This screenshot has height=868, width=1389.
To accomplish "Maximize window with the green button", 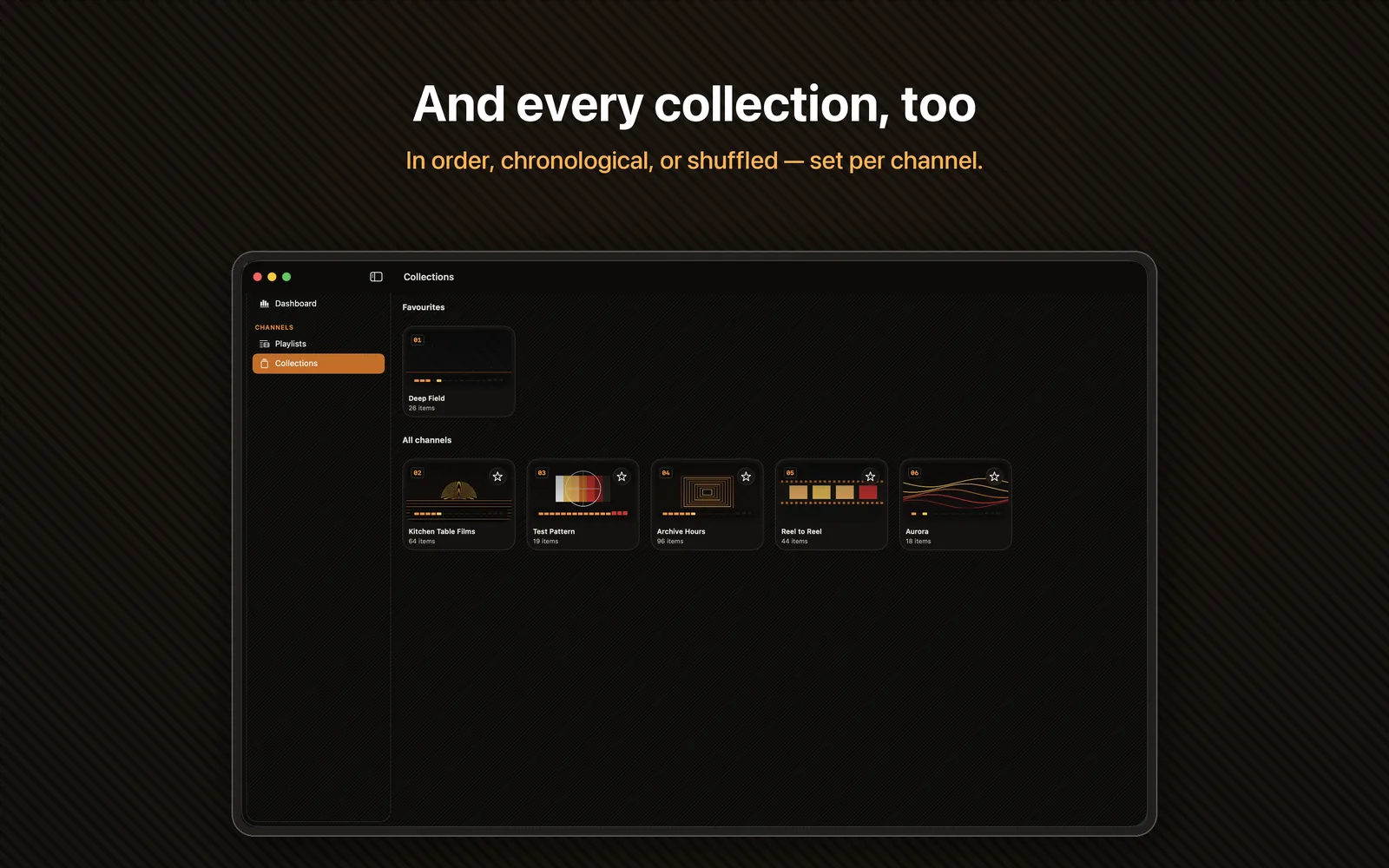I will pos(286,277).
